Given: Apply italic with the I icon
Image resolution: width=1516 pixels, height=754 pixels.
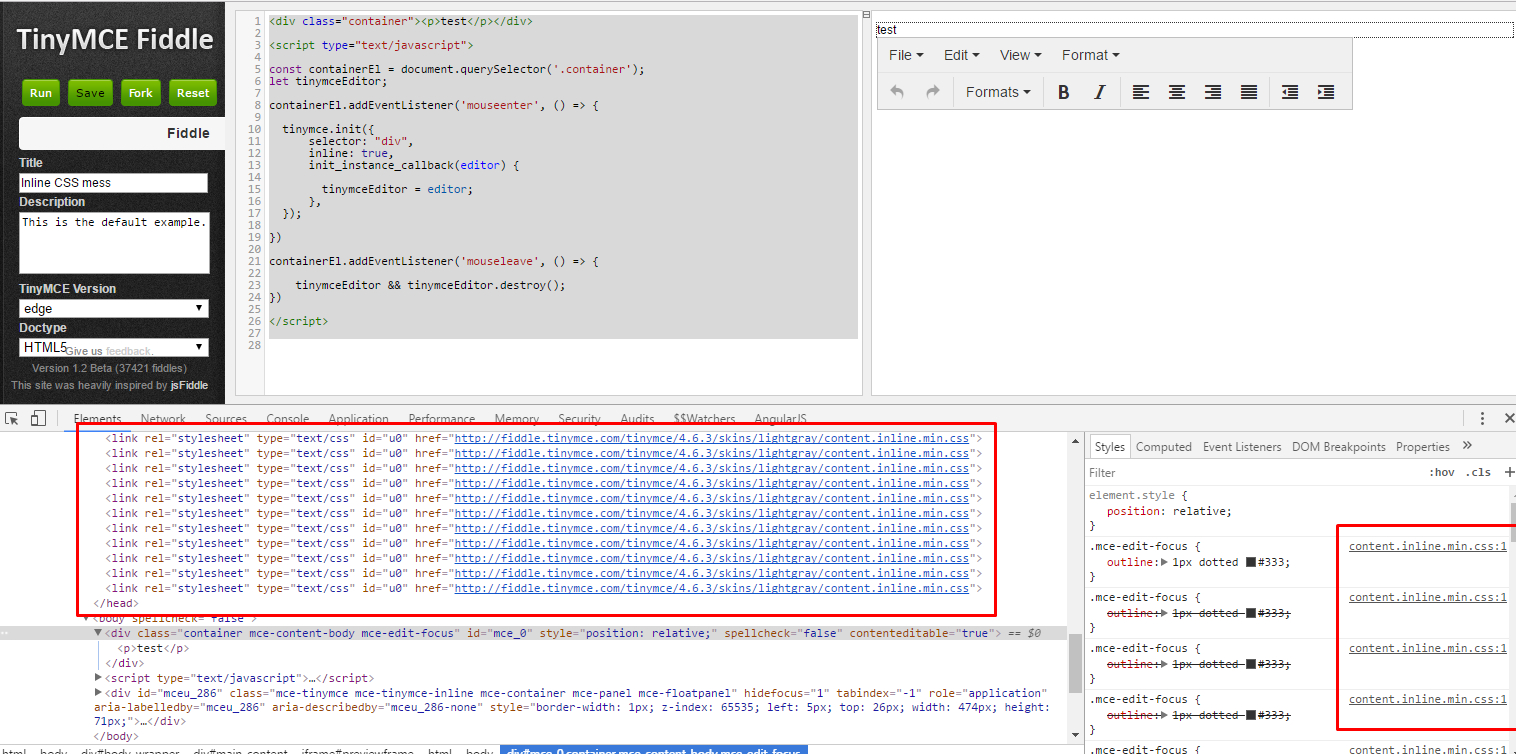Looking at the screenshot, I should pyautogui.click(x=1100, y=92).
